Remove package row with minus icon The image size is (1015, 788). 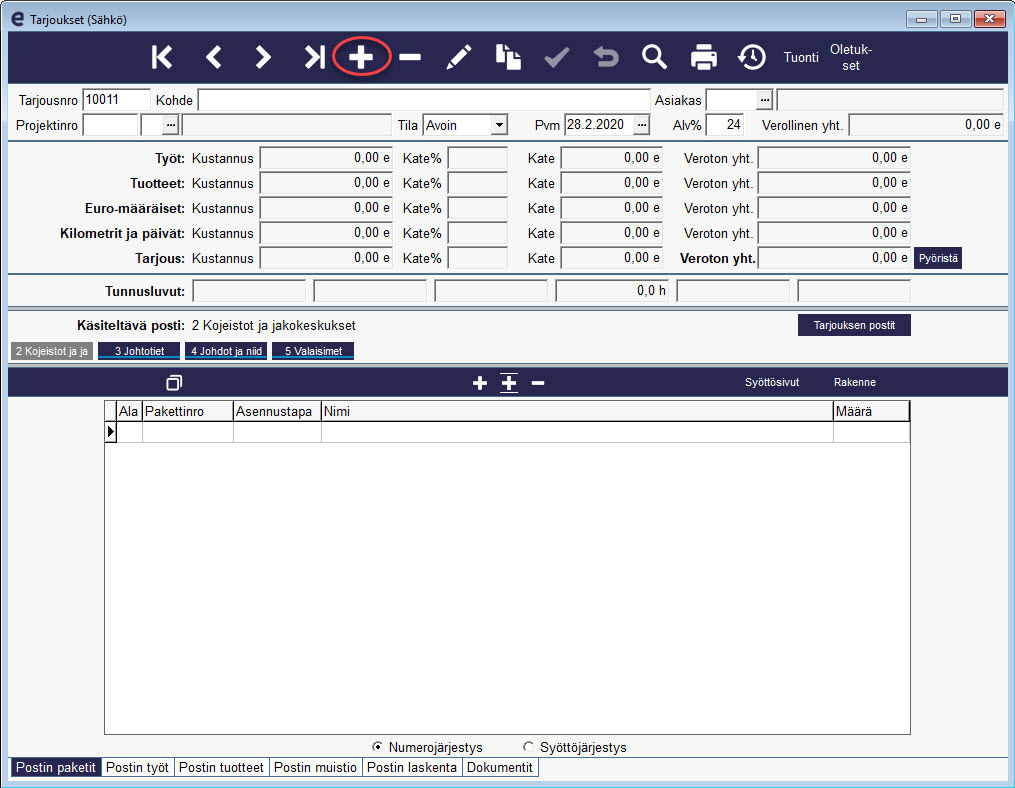538,383
